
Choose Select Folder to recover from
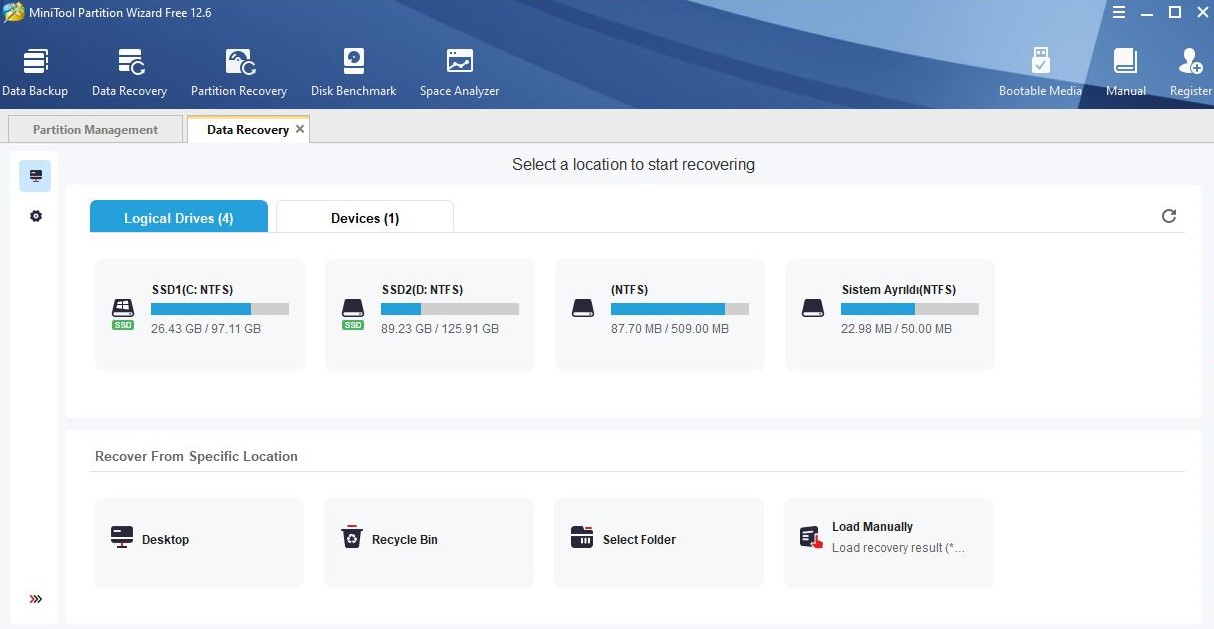click(659, 542)
